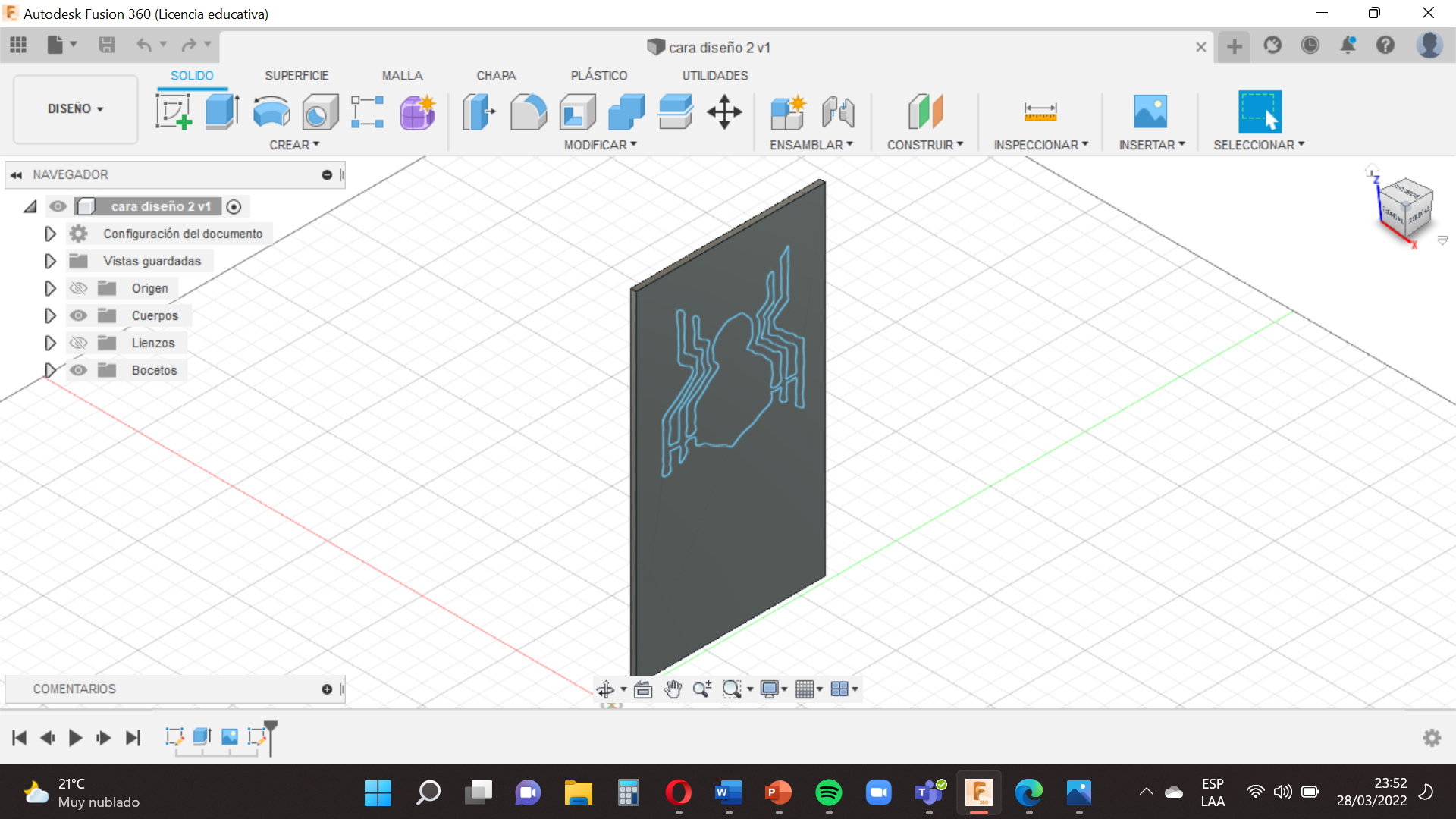Select the Create Sketch tool
The width and height of the screenshot is (1456, 819).
pos(174,112)
